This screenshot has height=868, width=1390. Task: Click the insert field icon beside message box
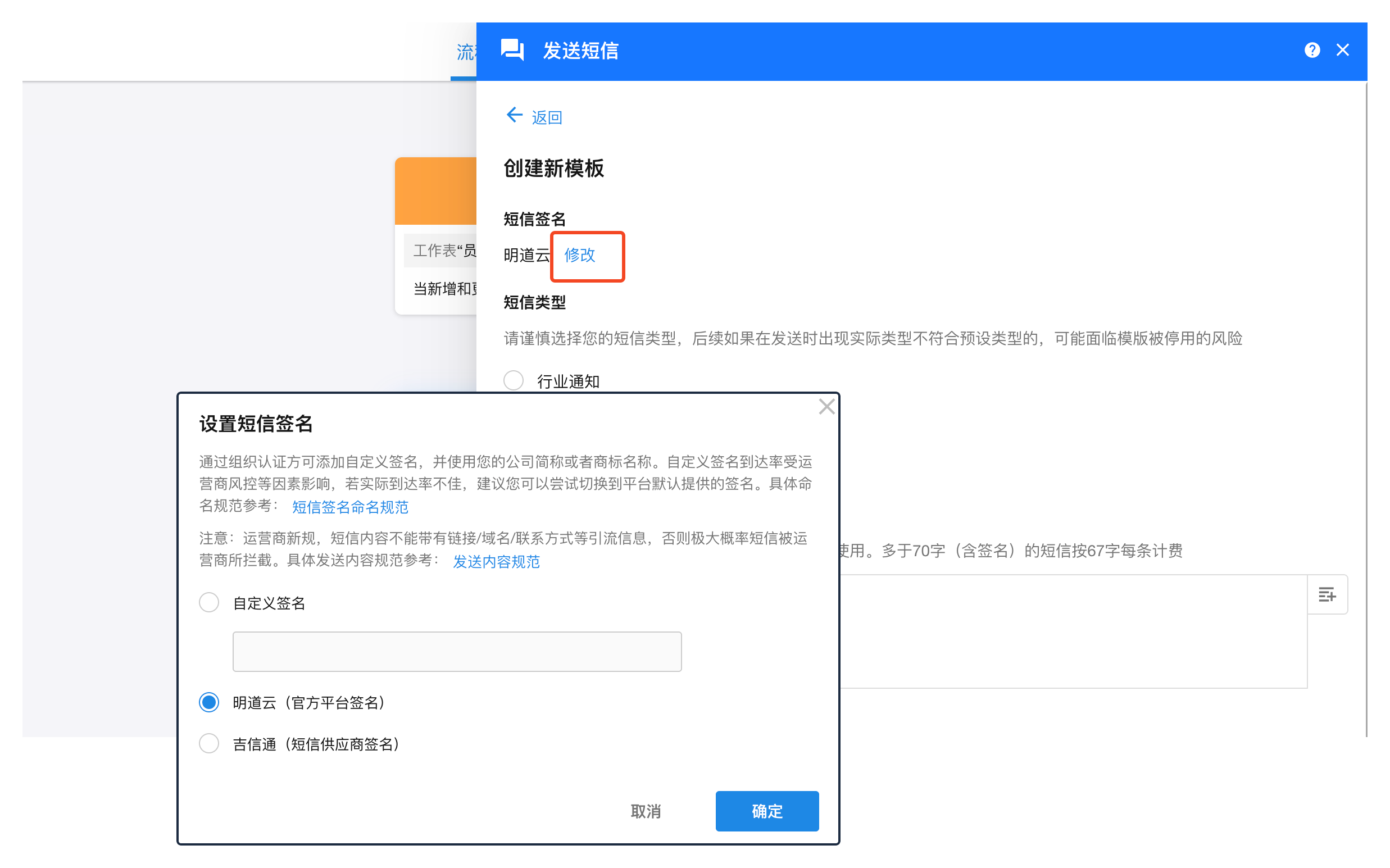click(x=1327, y=595)
